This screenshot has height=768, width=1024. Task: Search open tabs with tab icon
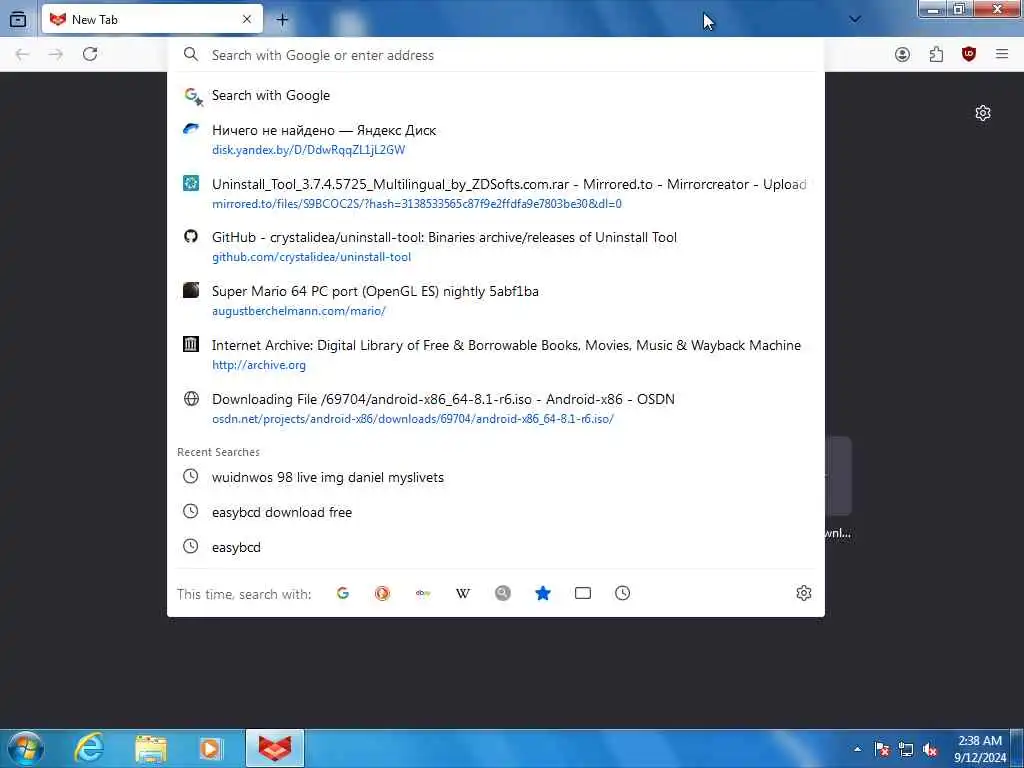pos(583,593)
